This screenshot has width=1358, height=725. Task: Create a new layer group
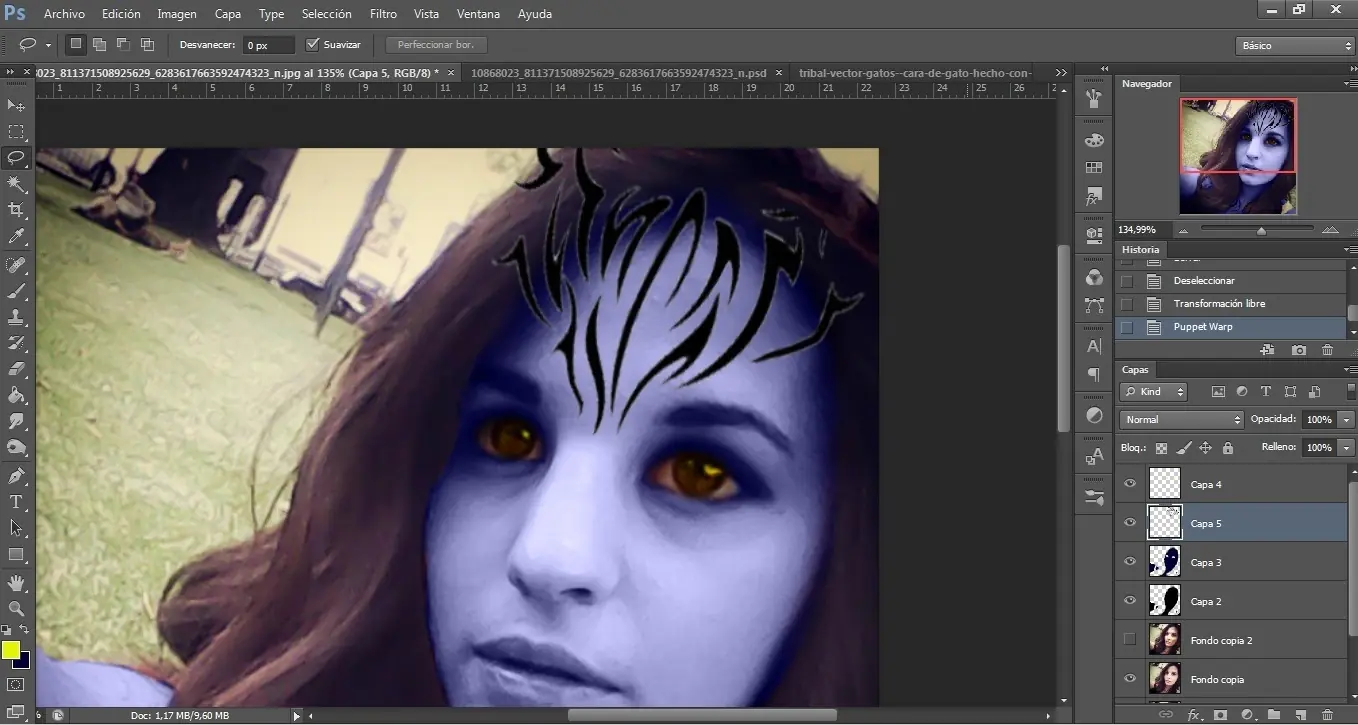coord(1274,715)
